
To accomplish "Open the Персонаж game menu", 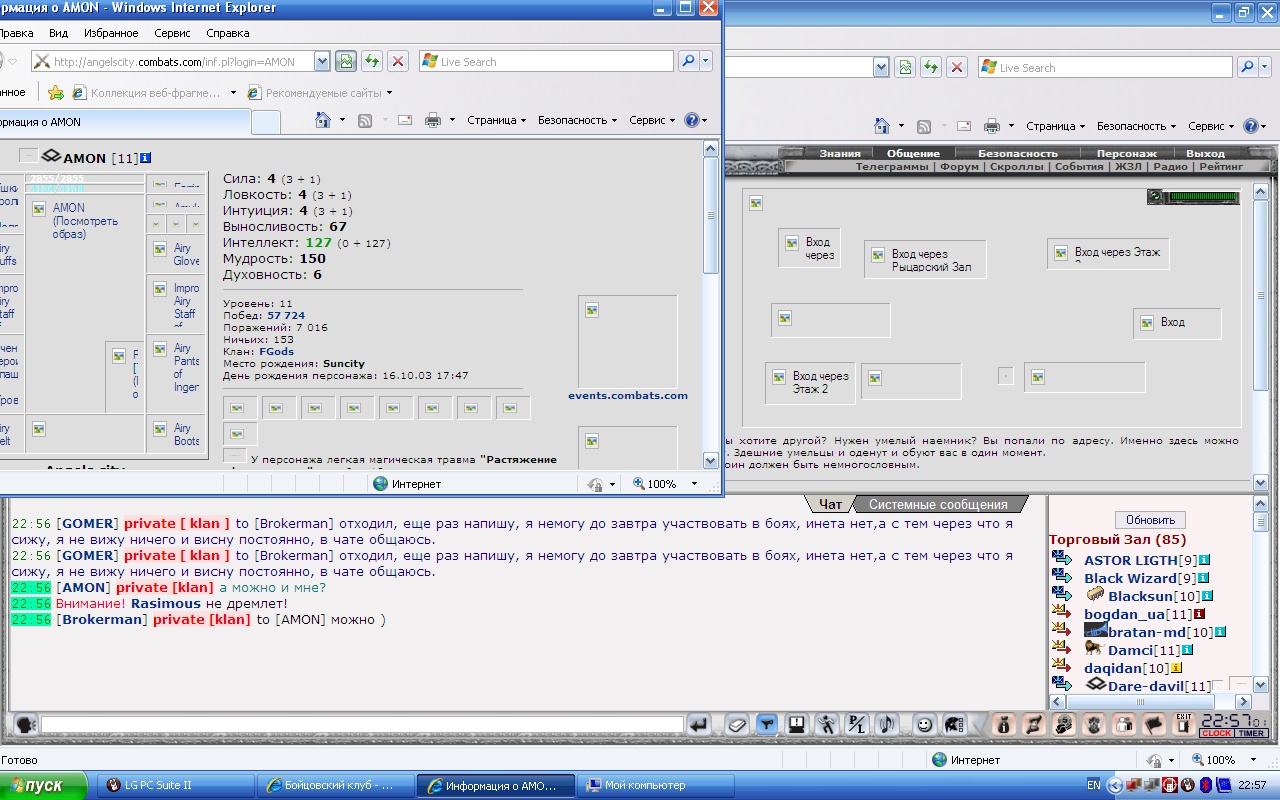I will pyautogui.click(x=1127, y=153).
